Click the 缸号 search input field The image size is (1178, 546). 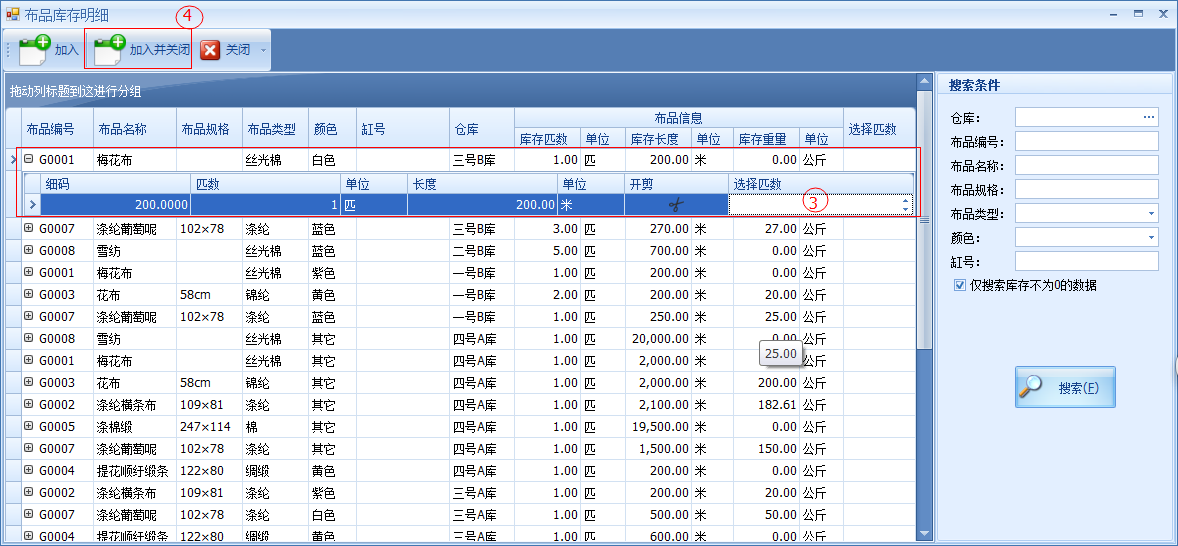tap(1086, 262)
